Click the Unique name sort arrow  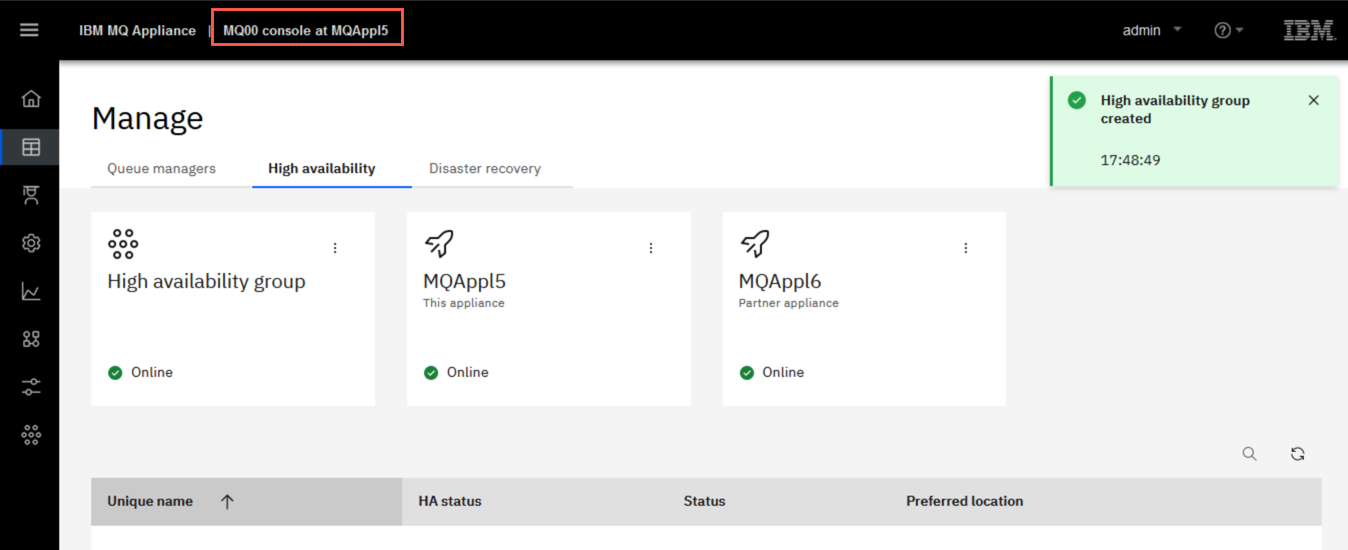pos(227,502)
